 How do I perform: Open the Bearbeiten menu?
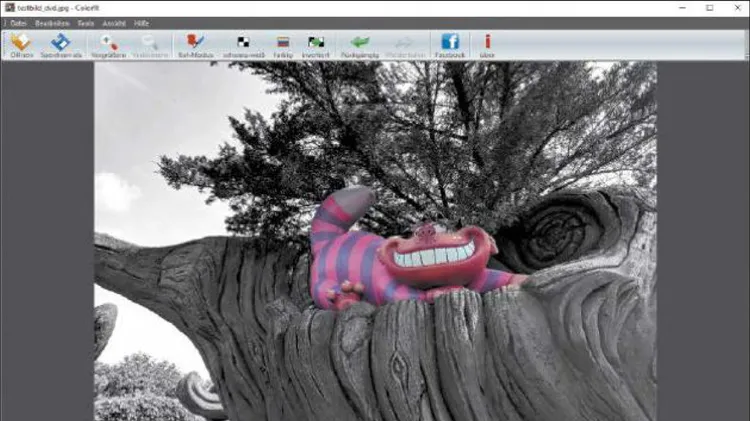click(52, 23)
